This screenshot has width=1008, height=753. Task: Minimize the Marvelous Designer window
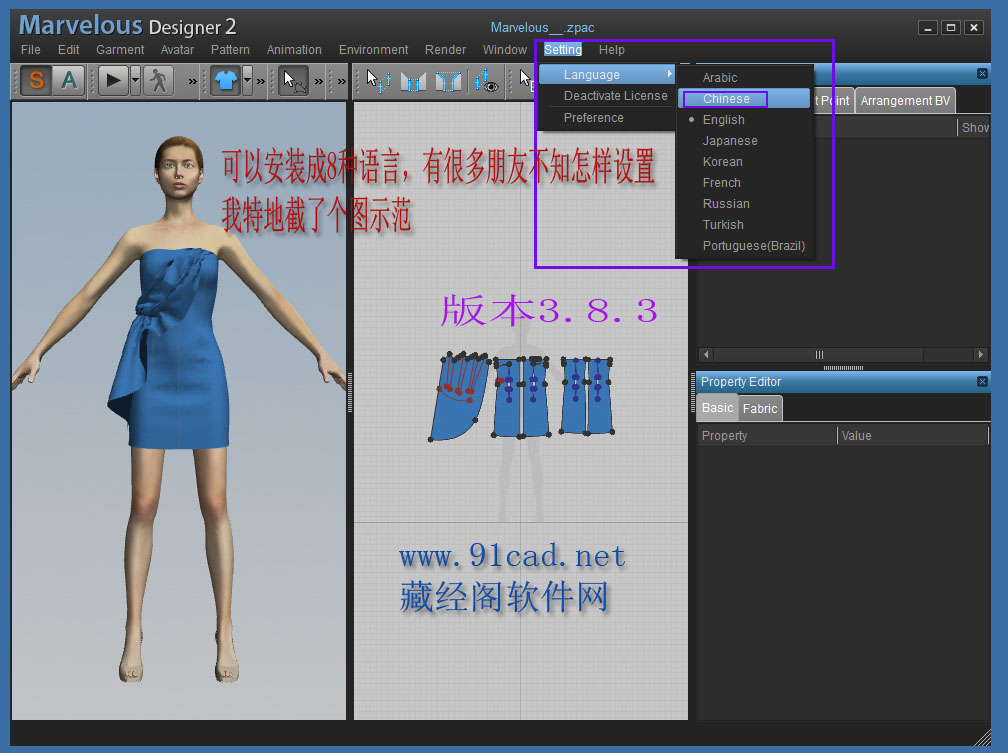928,27
